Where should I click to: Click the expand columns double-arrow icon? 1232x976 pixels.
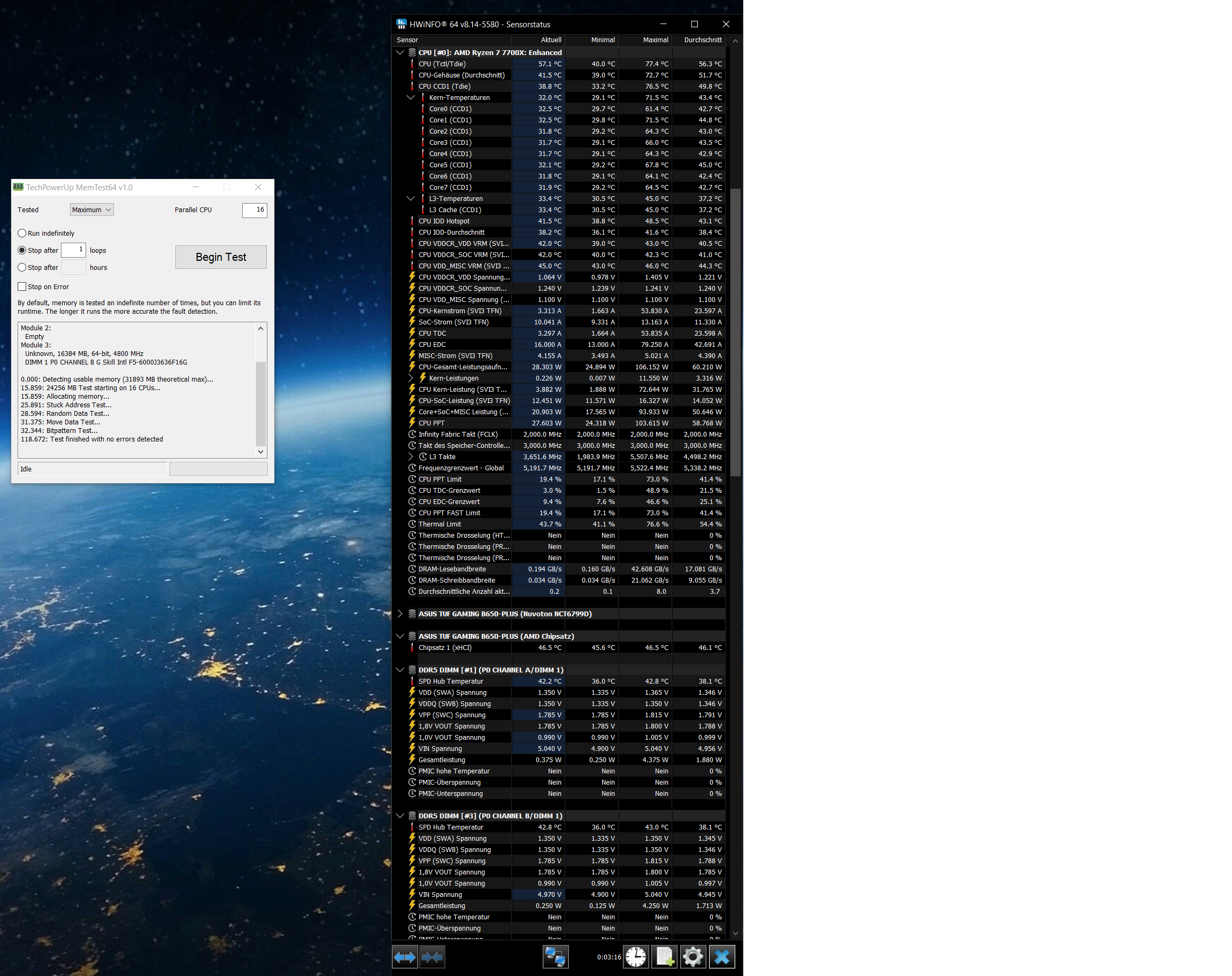[x=405, y=957]
